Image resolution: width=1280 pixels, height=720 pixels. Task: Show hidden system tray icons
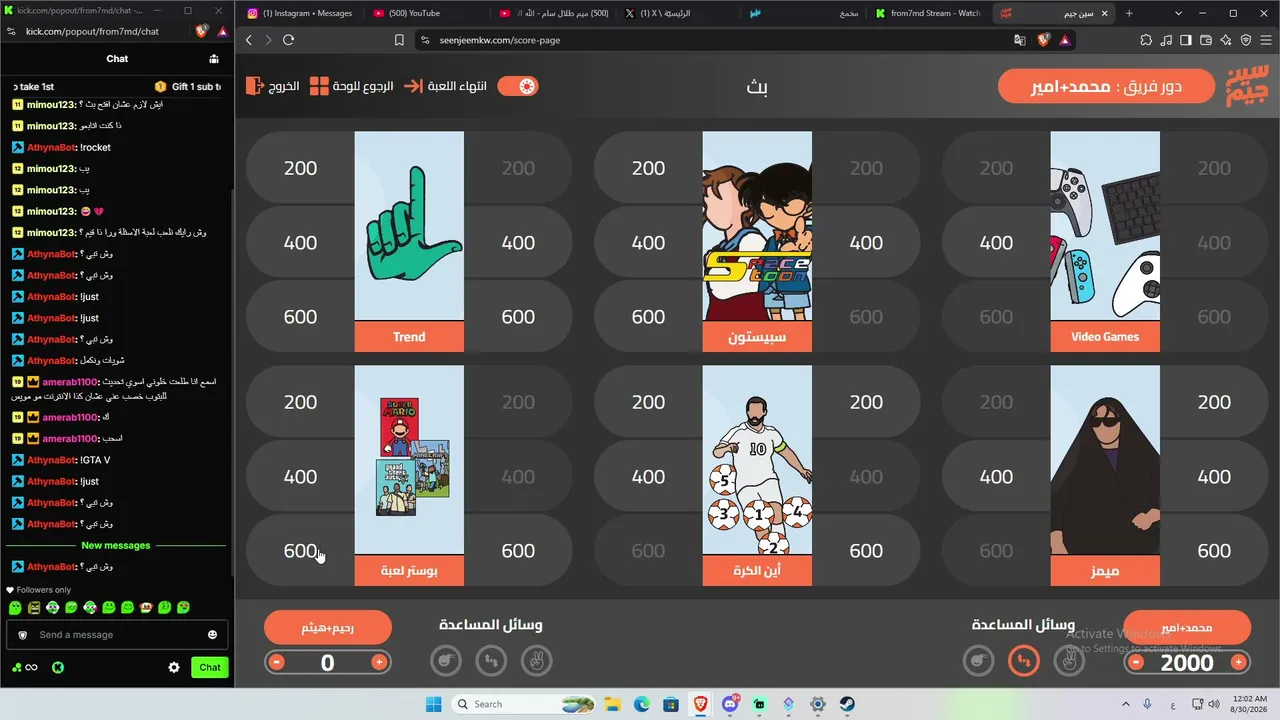(1126, 704)
